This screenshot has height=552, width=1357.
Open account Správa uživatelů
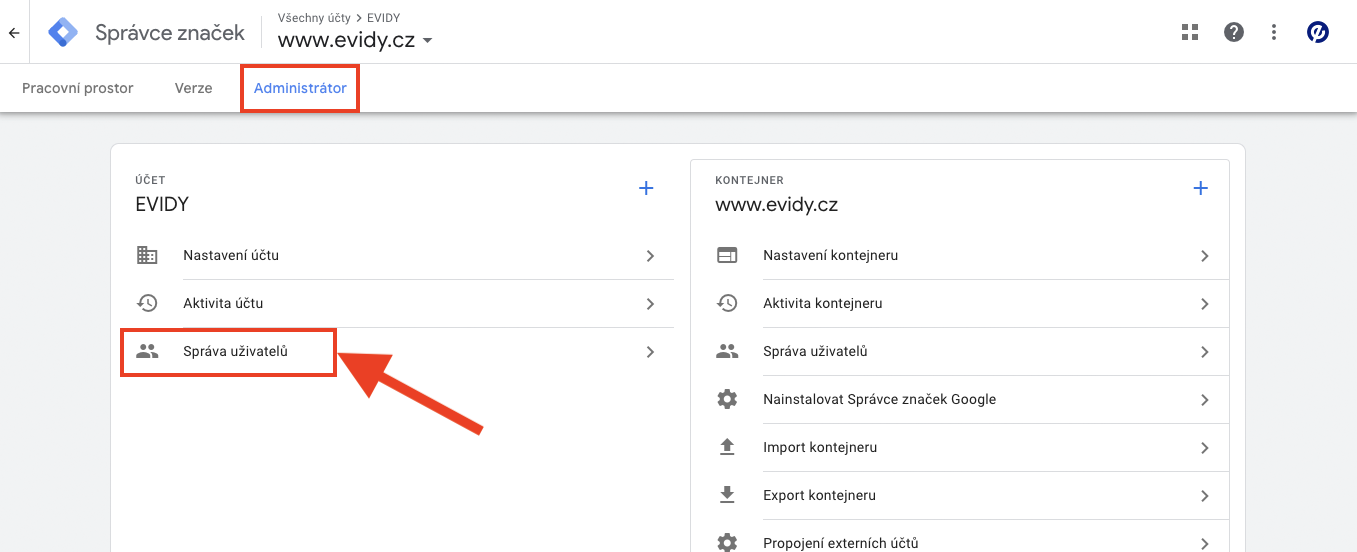[235, 352]
